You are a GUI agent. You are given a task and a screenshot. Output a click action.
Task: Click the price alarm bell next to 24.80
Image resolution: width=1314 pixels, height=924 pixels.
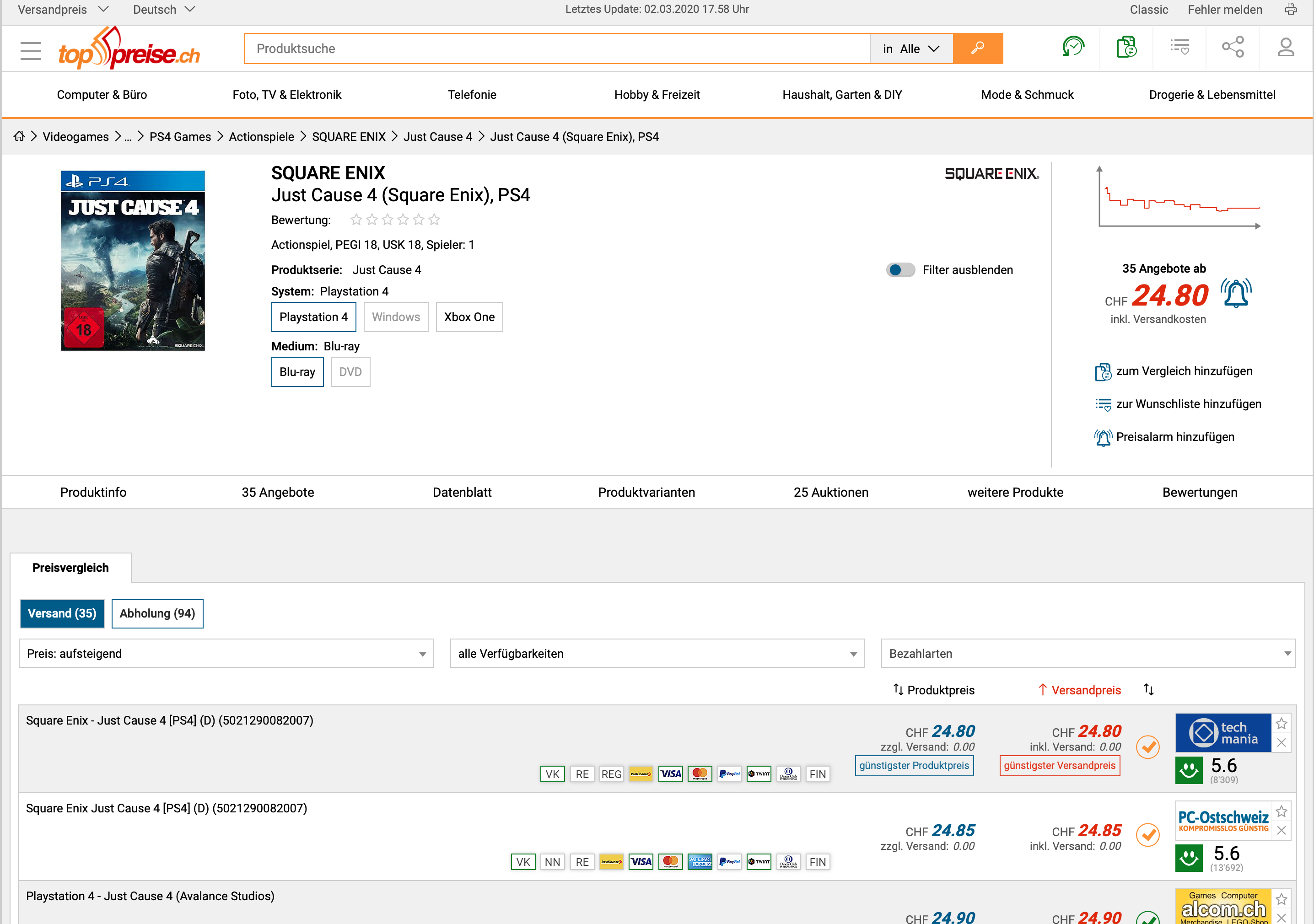(x=1236, y=294)
